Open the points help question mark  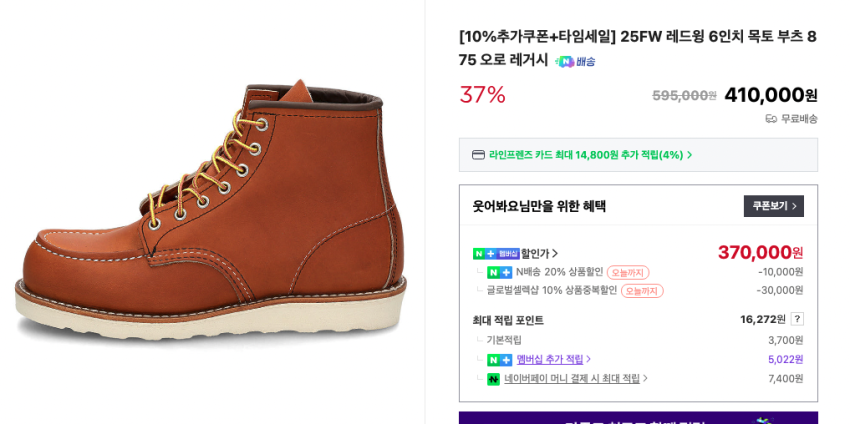(x=797, y=319)
